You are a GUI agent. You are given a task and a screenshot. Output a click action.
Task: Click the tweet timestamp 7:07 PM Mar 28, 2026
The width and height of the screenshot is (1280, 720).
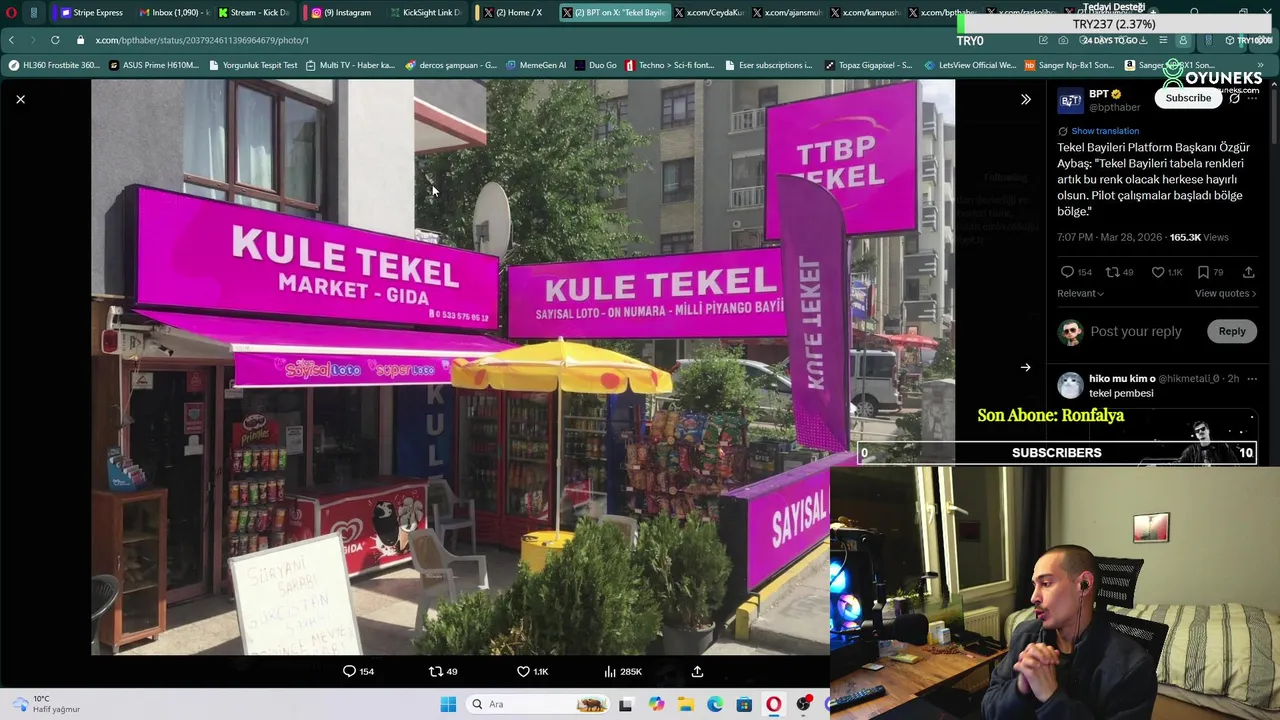point(1109,237)
